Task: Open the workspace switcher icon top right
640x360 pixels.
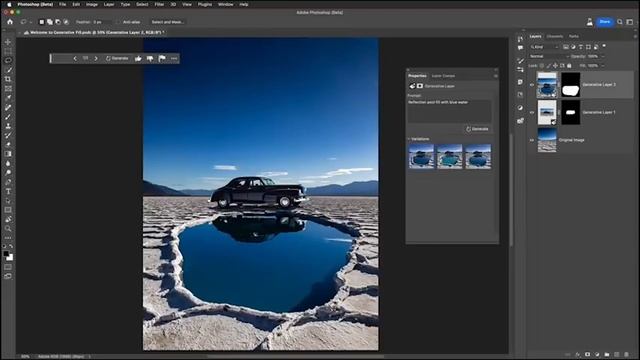Action: [x=630, y=22]
